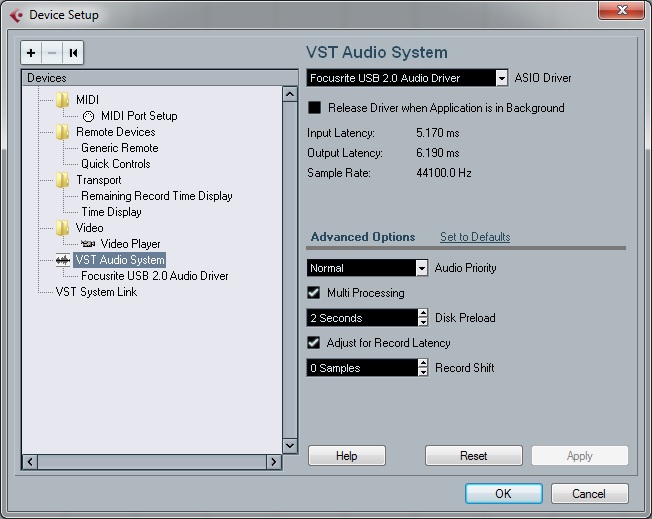652x519 pixels.
Task: Confirm with the OK button
Action: pyautogui.click(x=504, y=494)
